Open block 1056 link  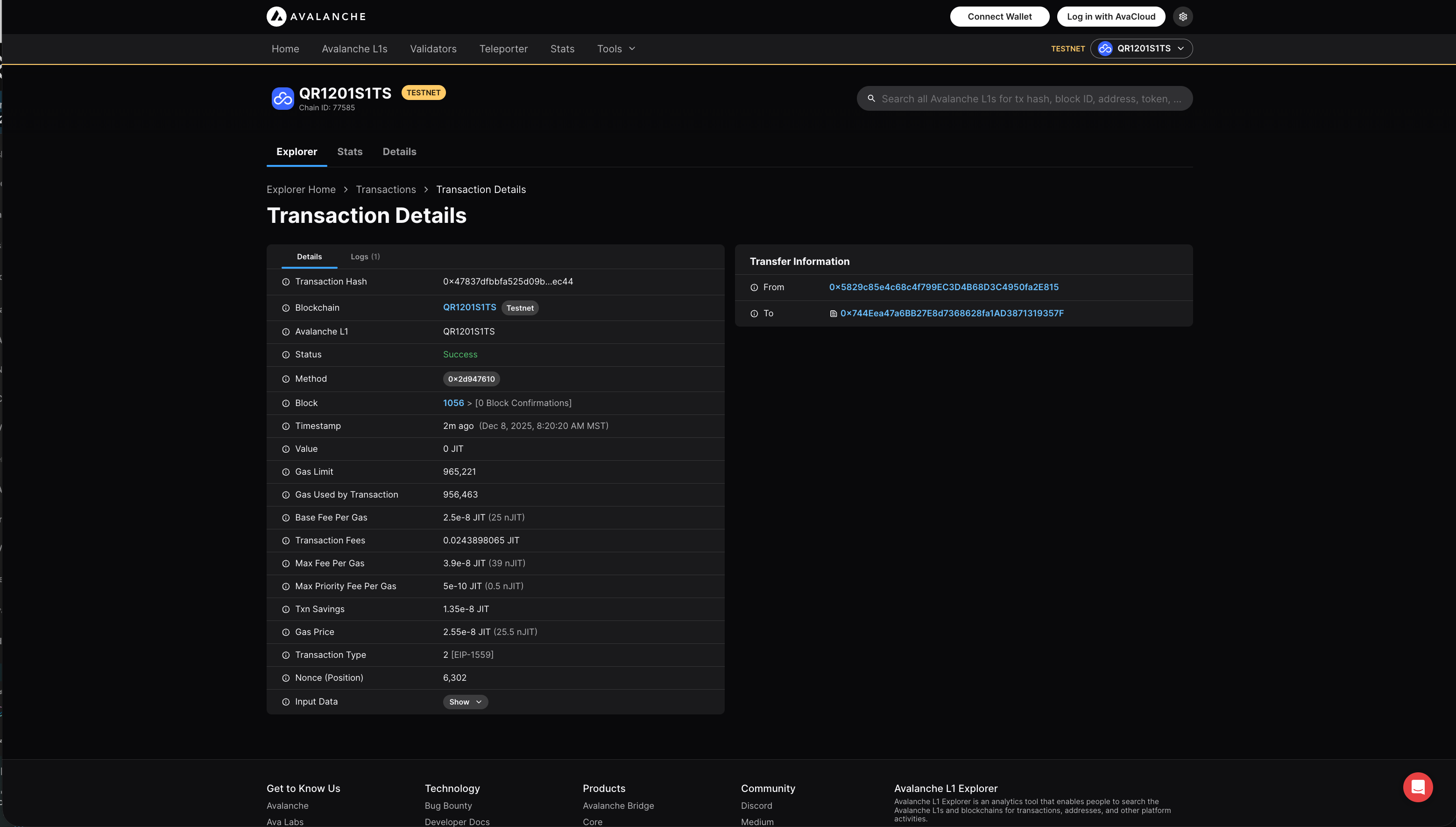(x=453, y=403)
